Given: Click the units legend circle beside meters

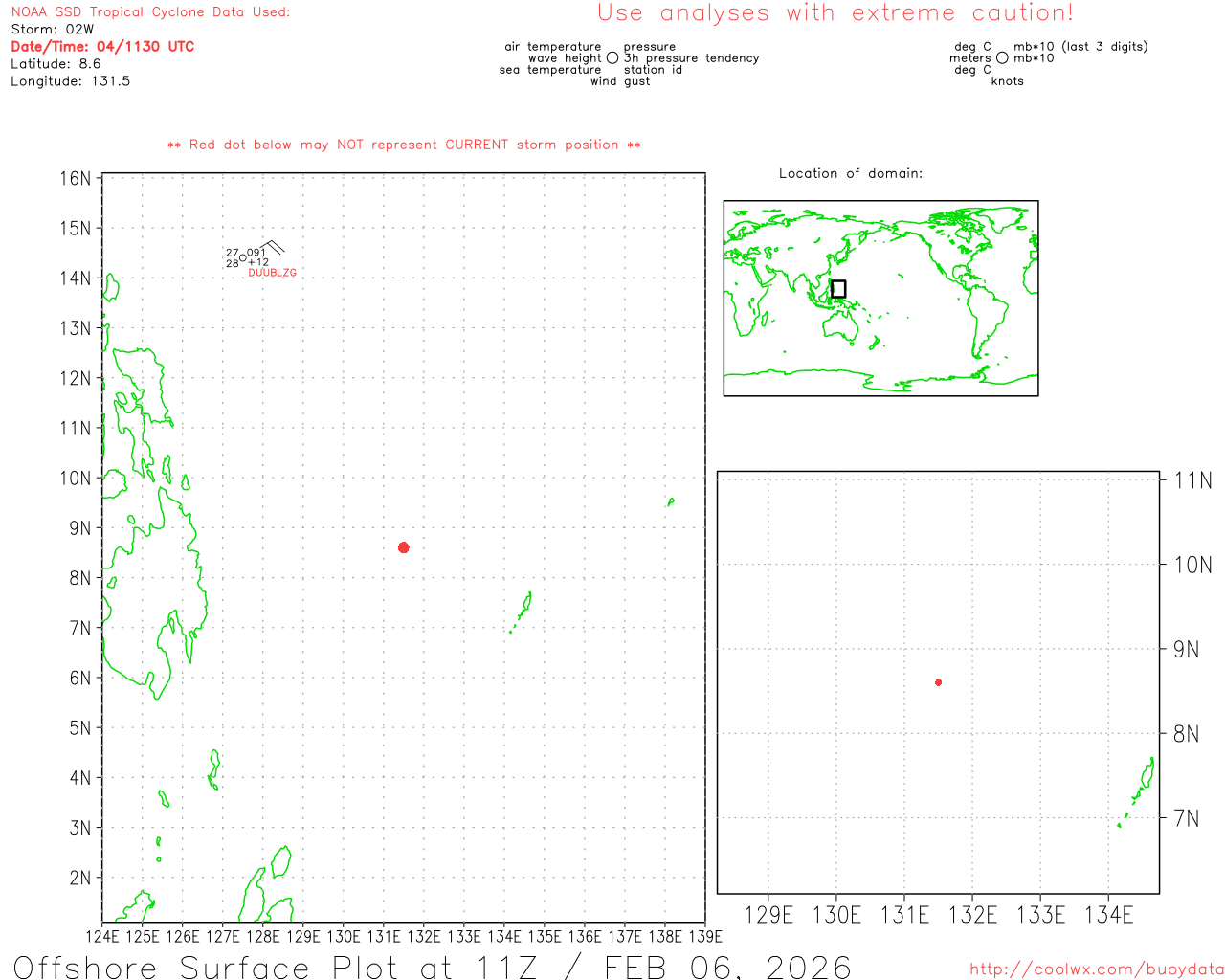Looking at the screenshot, I should pos(1002,58).
